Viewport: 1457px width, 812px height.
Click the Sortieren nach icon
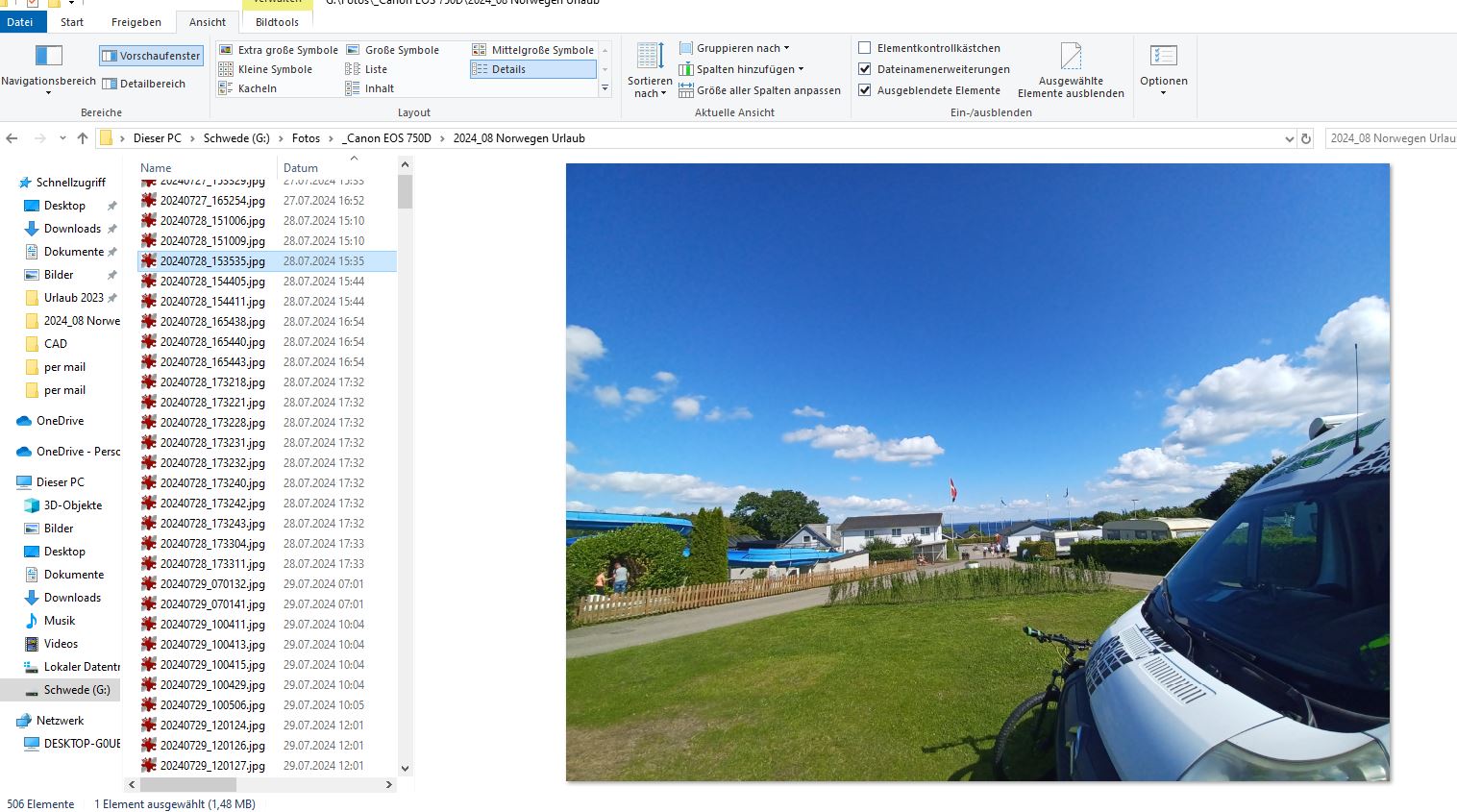pos(650,58)
